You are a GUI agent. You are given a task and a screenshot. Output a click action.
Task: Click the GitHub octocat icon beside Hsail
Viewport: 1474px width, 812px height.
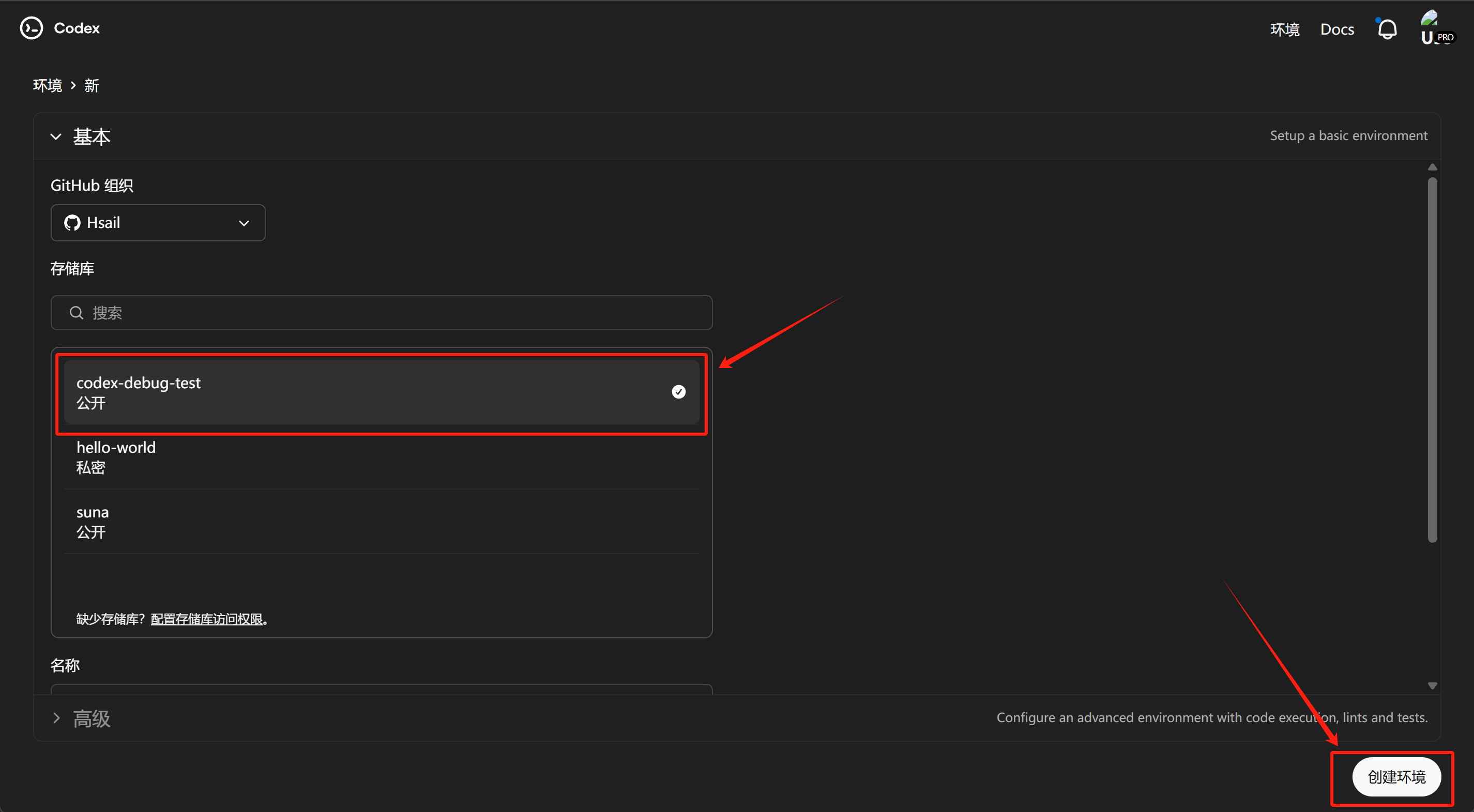(x=72, y=223)
